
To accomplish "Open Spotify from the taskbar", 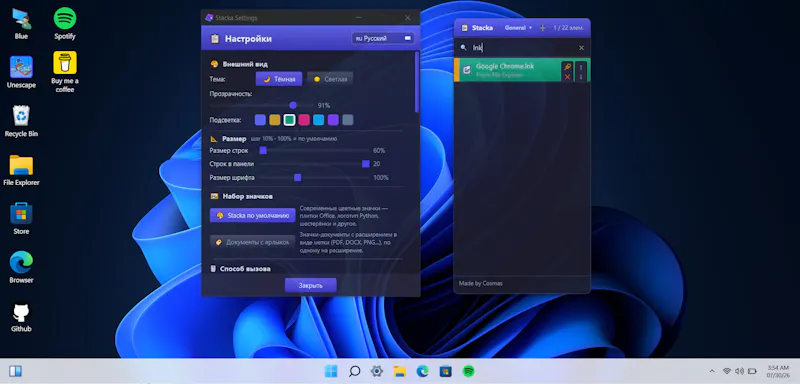I will (x=468, y=371).
